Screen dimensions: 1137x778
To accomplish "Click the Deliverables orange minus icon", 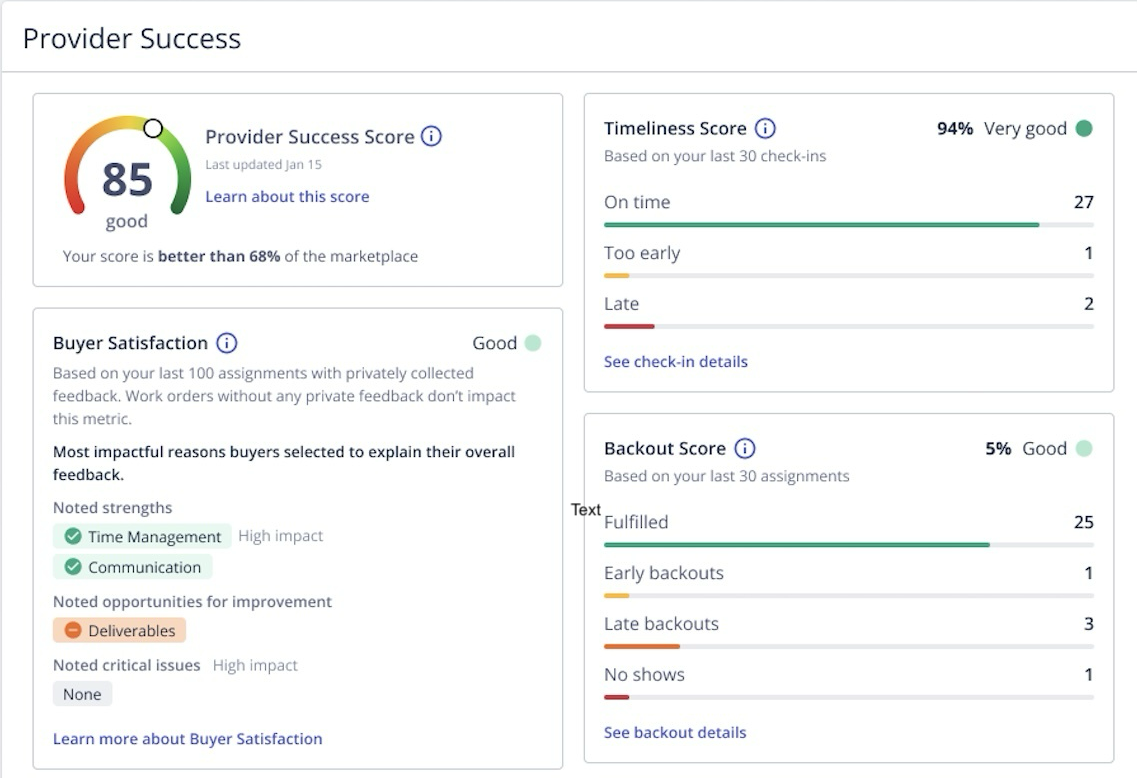I will [x=73, y=631].
